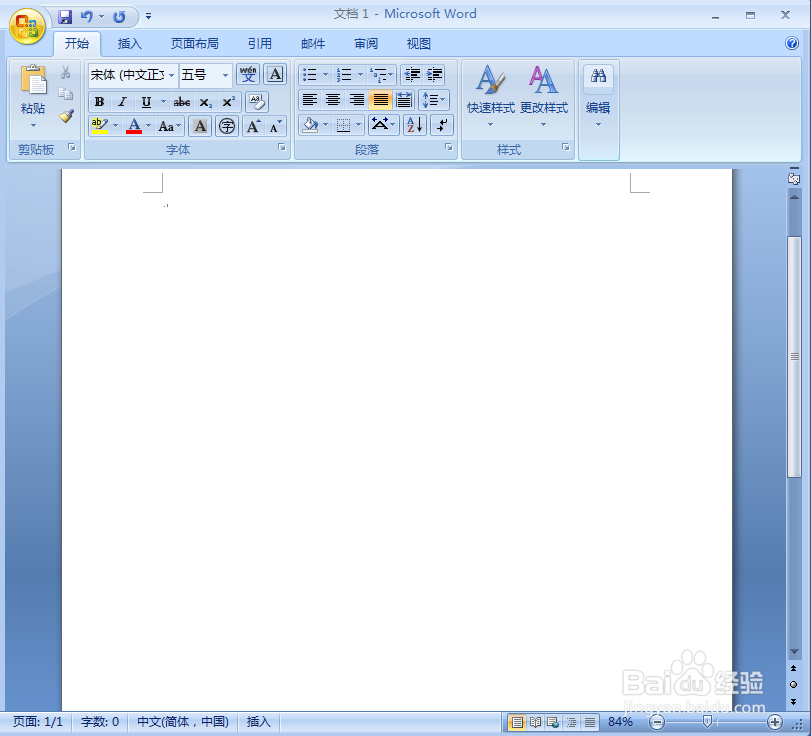Toggle strikethrough formatting

coord(182,102)
